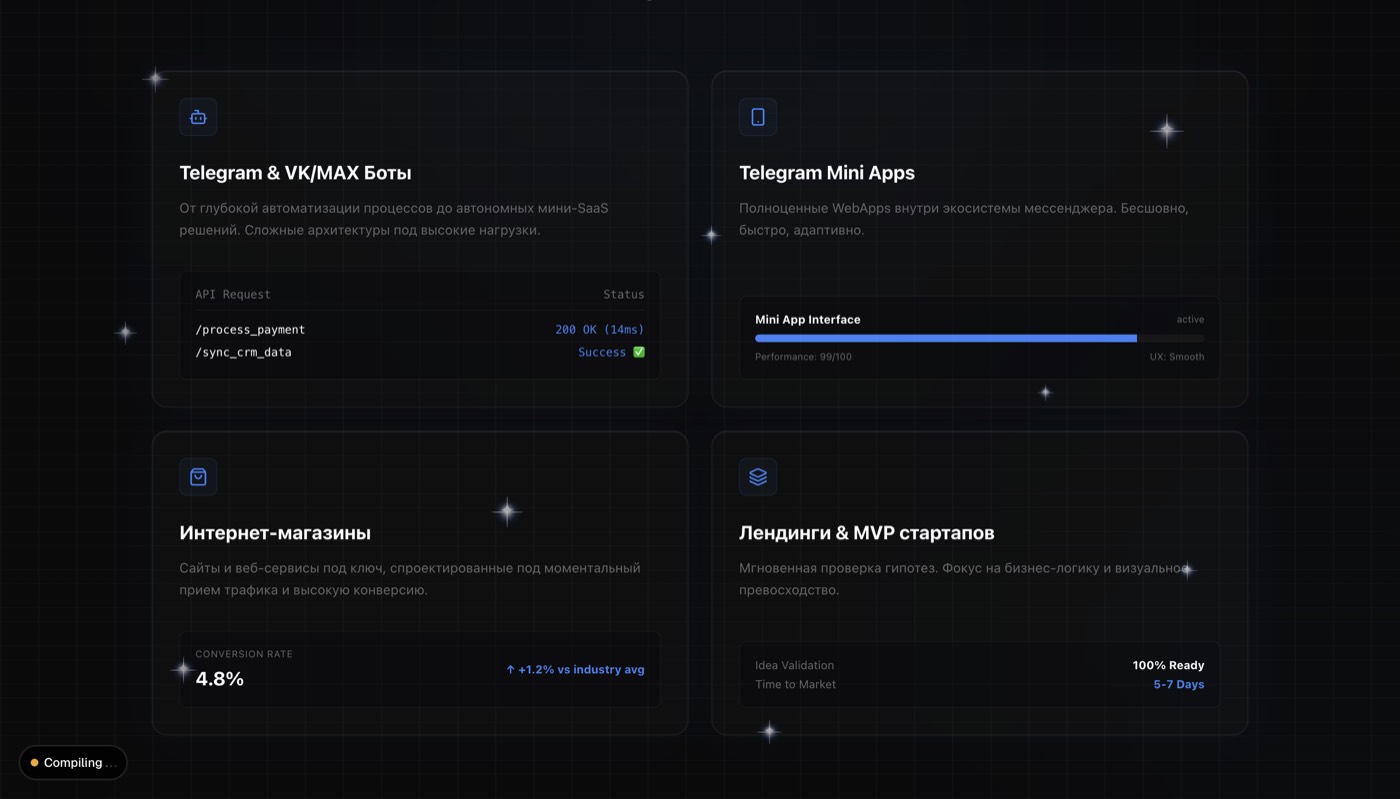This screenshot has height=799, width=1400.
Task: Click Performance: 99/100 text
Action: [803, 357]
